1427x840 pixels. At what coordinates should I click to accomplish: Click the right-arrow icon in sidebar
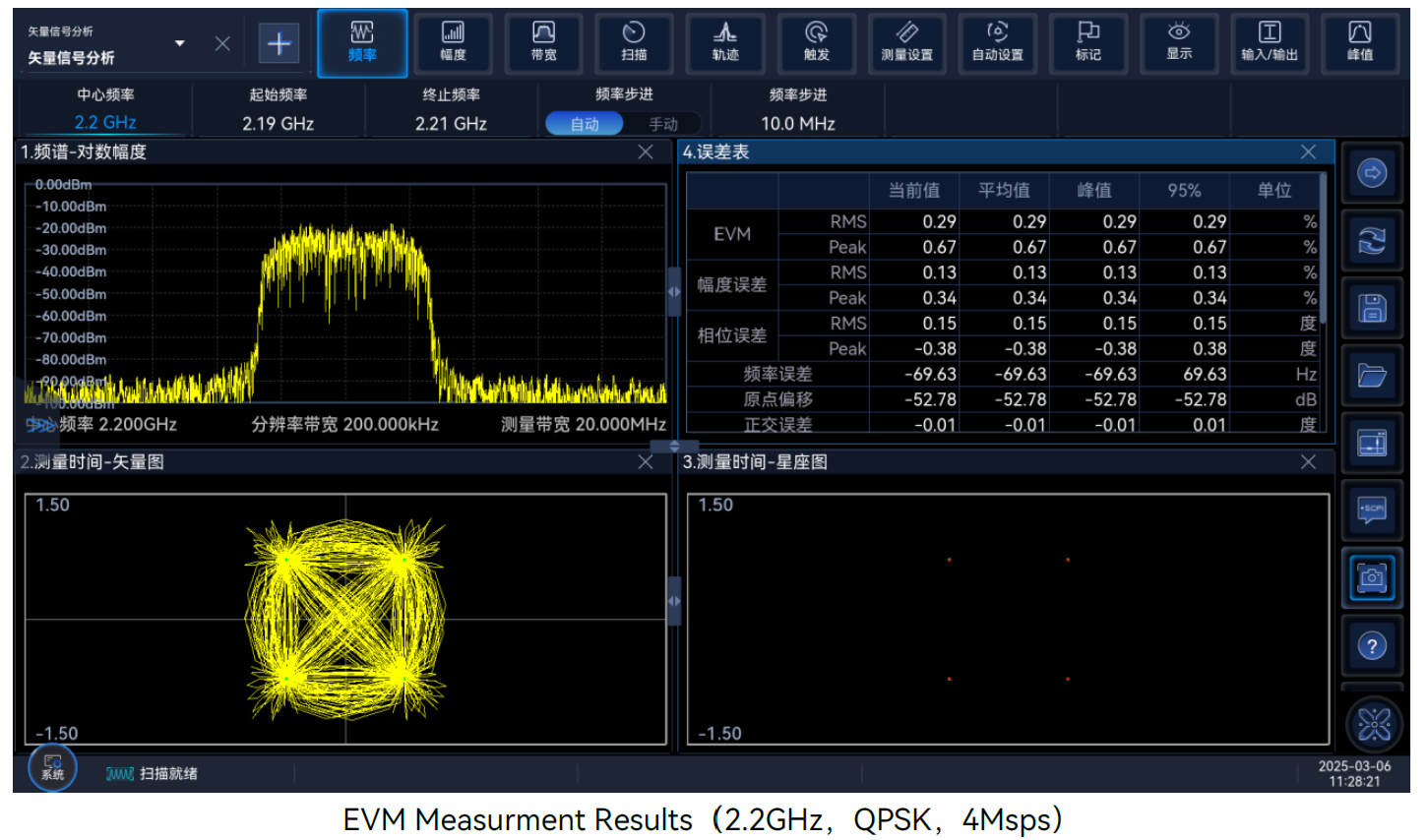point(1372,173)
